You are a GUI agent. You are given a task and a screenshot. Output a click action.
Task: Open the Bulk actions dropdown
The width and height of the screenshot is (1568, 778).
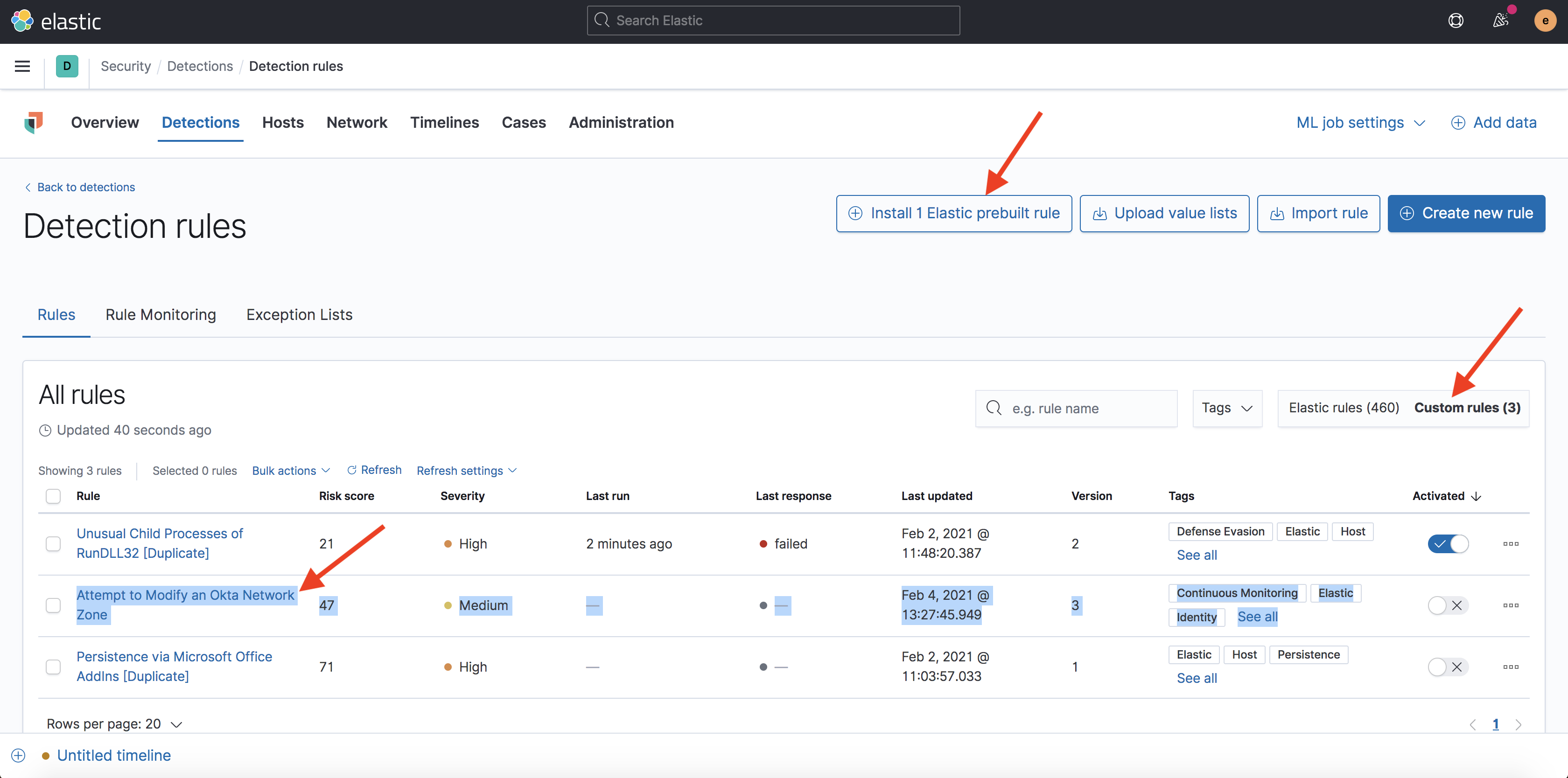290,470
